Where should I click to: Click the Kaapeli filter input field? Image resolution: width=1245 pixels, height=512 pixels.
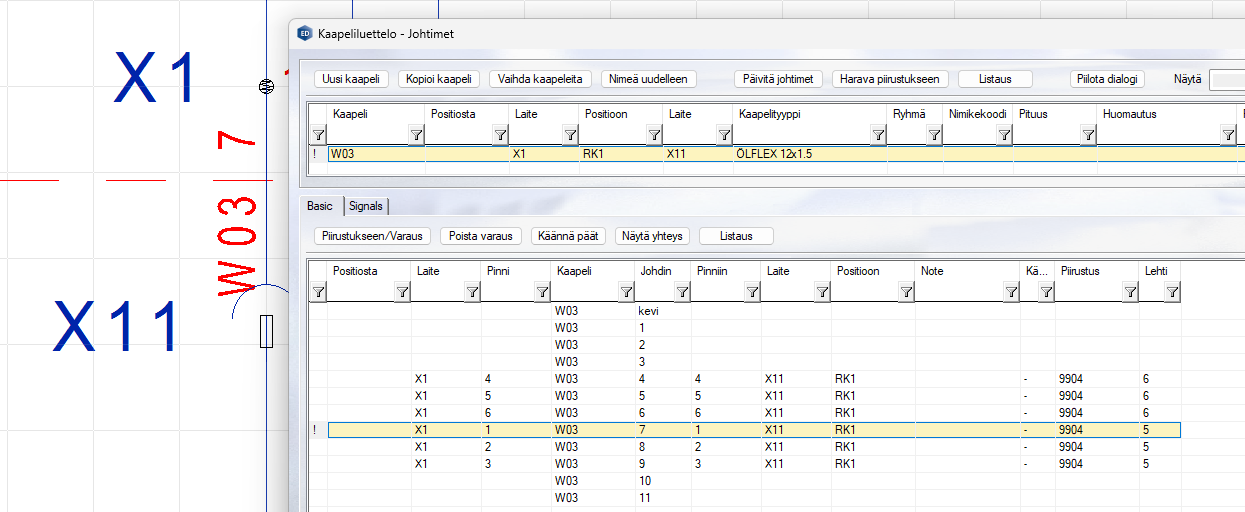[367, 135]
